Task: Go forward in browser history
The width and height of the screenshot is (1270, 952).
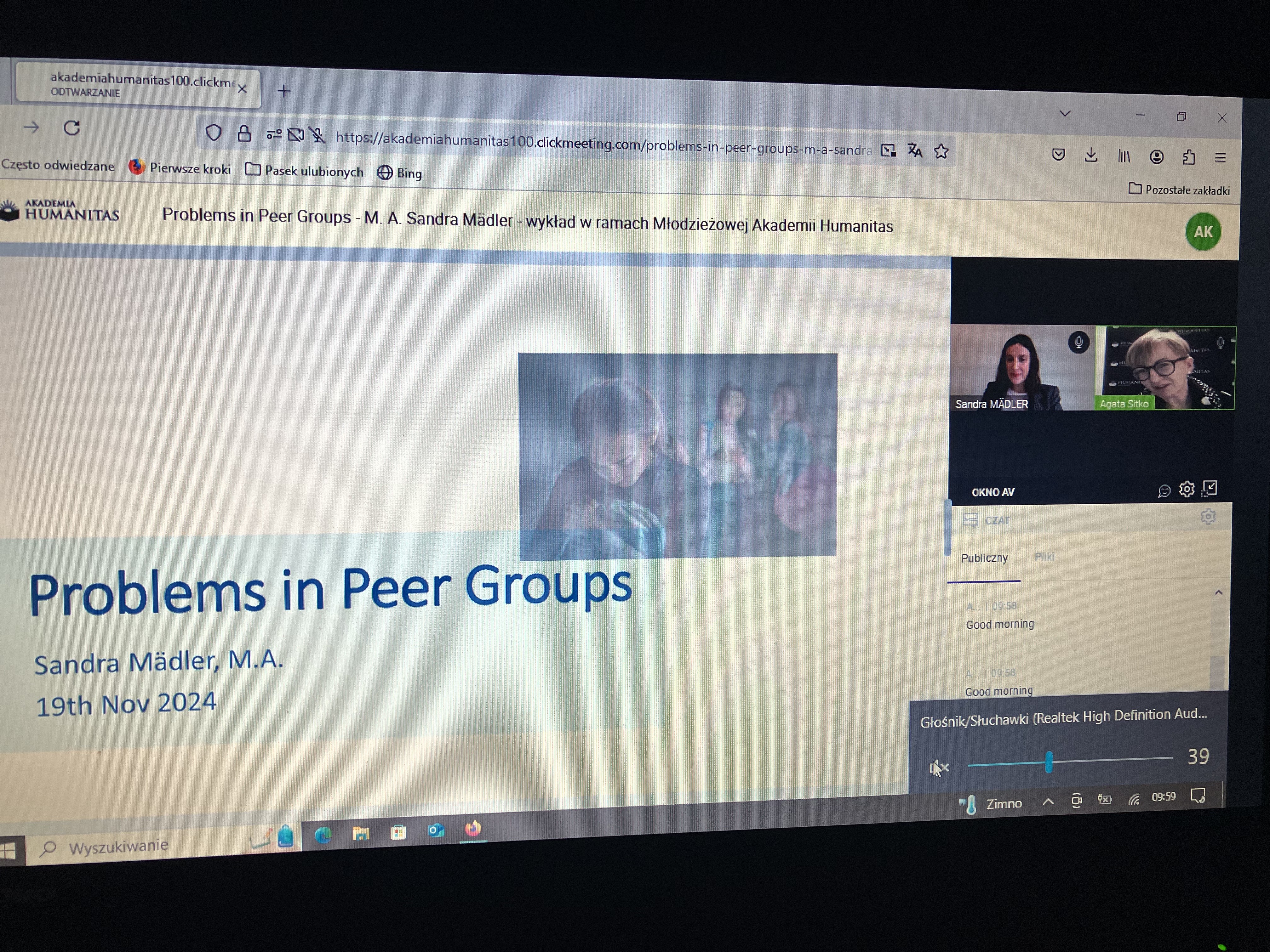Action: coord(31,127)
